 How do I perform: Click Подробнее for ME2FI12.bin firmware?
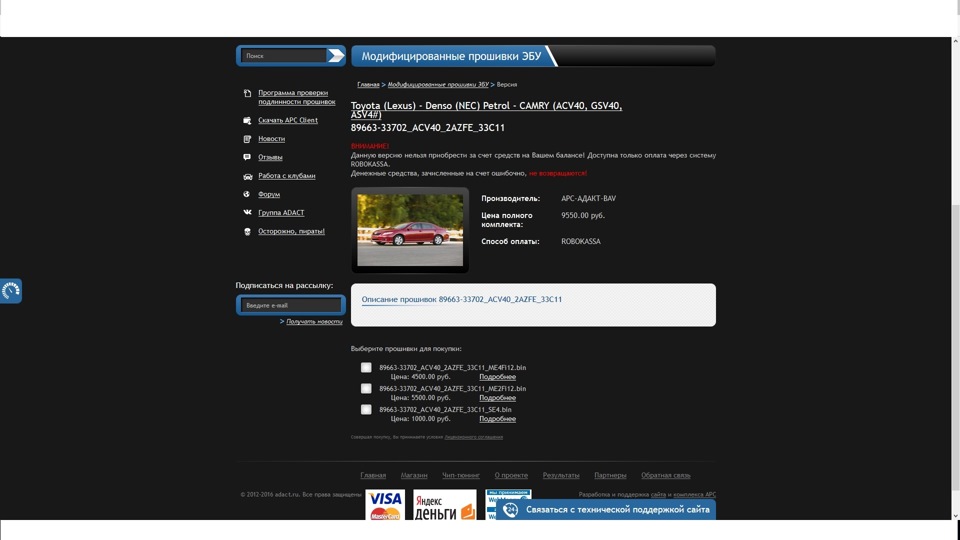497,398
